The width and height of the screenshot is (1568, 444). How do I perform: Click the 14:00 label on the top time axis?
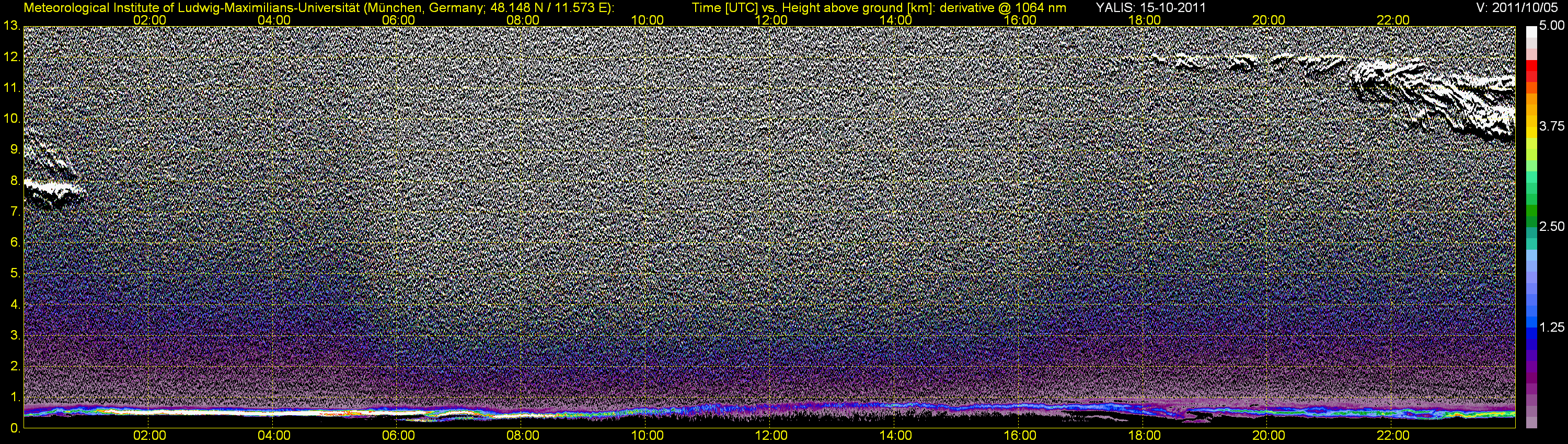point(895,20)
